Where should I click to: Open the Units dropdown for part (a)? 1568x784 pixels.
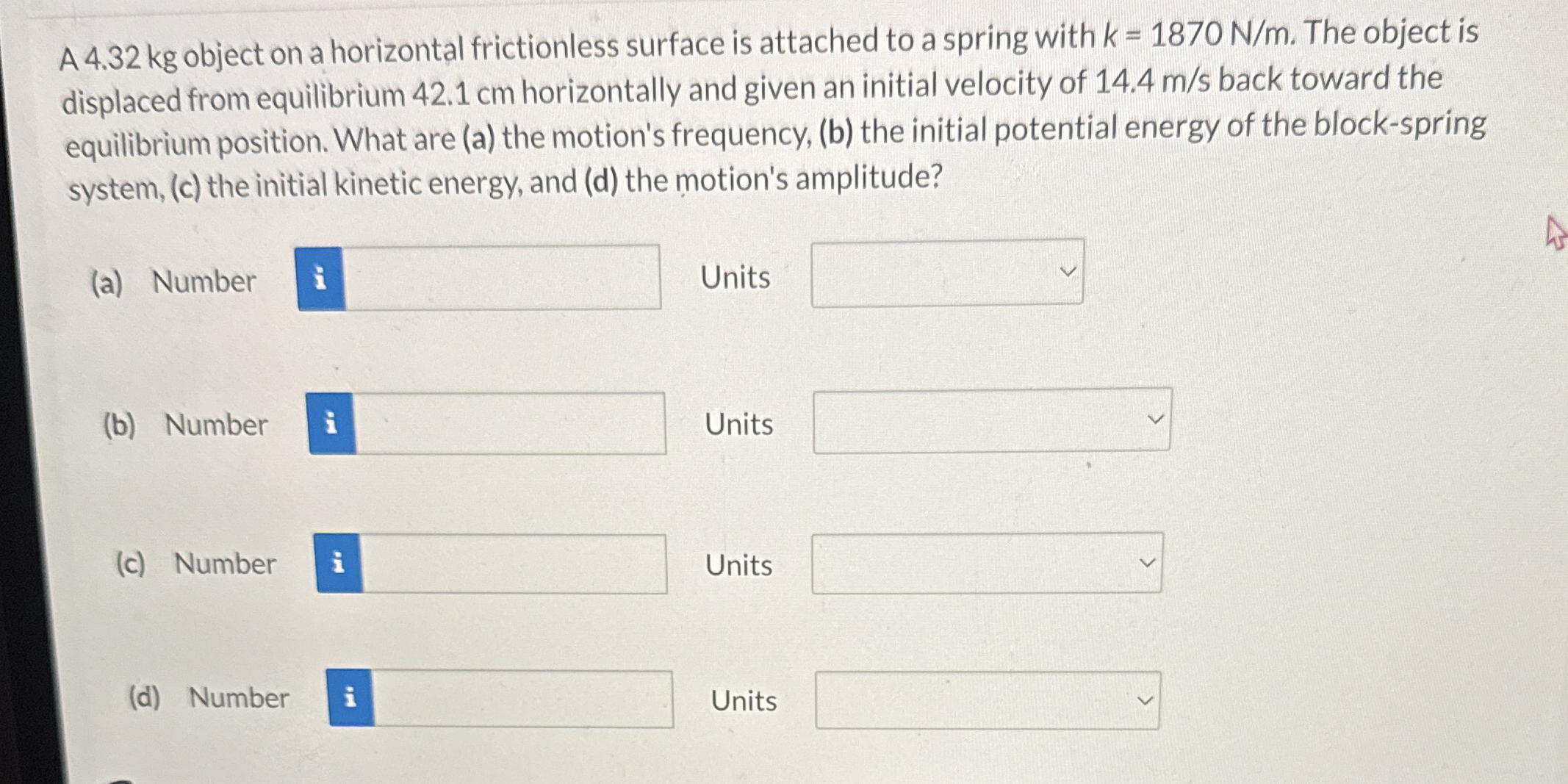coord(946,274)
